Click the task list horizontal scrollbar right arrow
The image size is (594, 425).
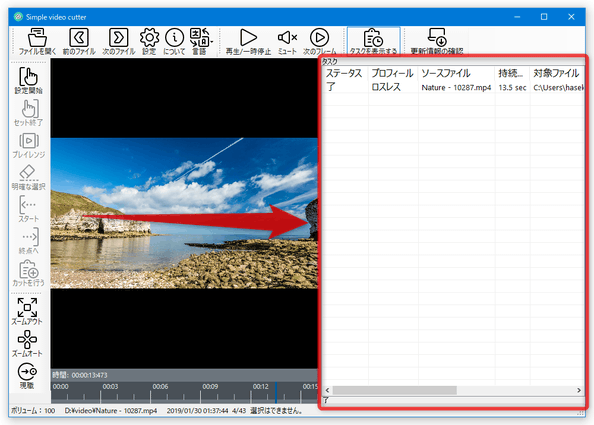(x=579, y=390)
